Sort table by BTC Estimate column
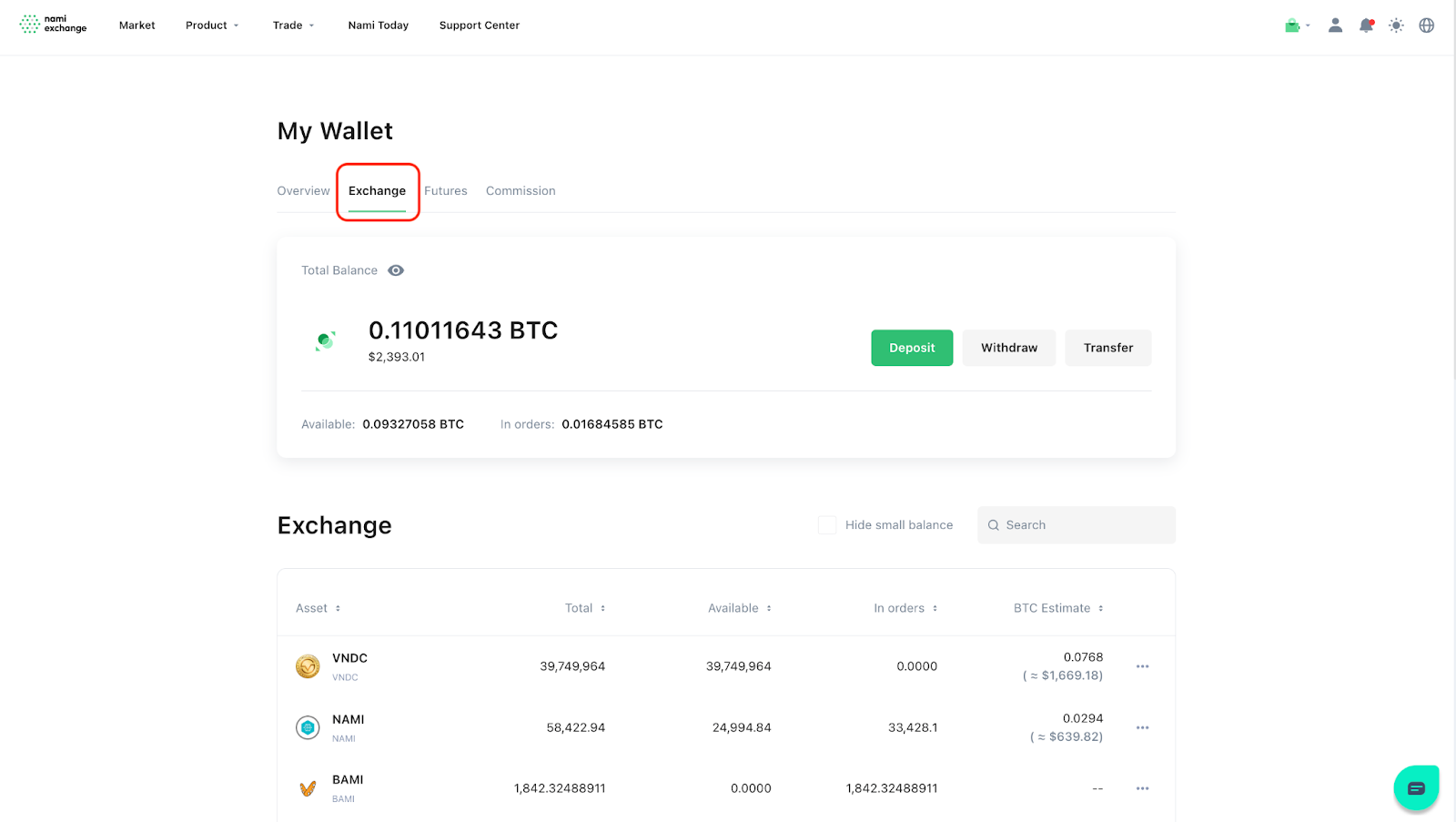Image resolution: width=1456 pixels, height=822 pixels. tap(1058, 608)
